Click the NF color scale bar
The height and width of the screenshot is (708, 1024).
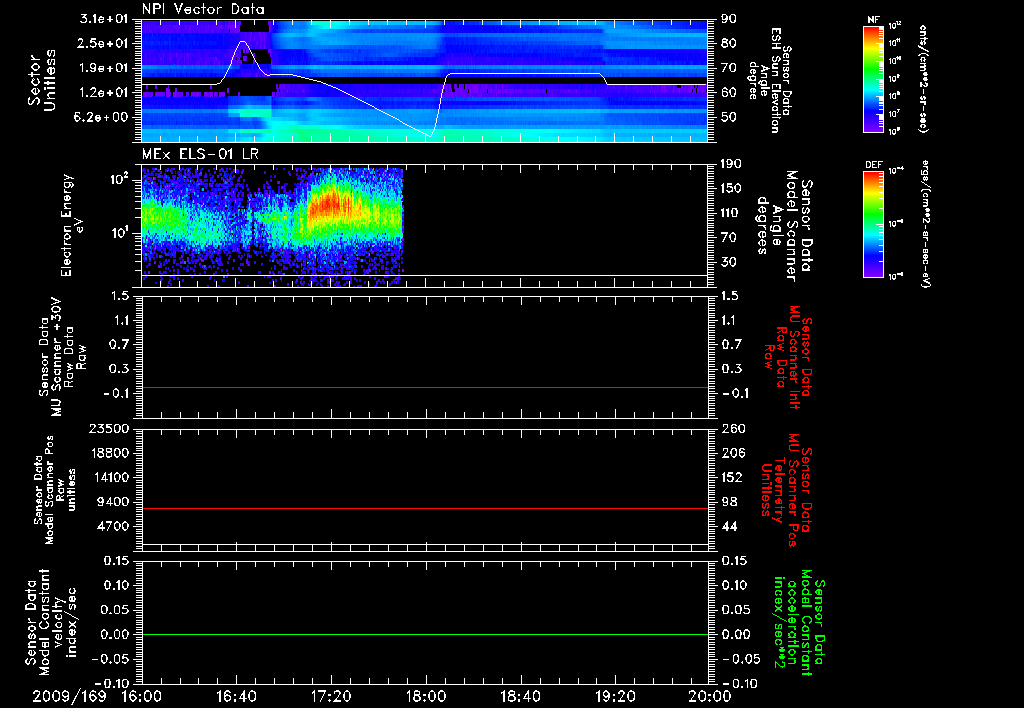point(874,79)
